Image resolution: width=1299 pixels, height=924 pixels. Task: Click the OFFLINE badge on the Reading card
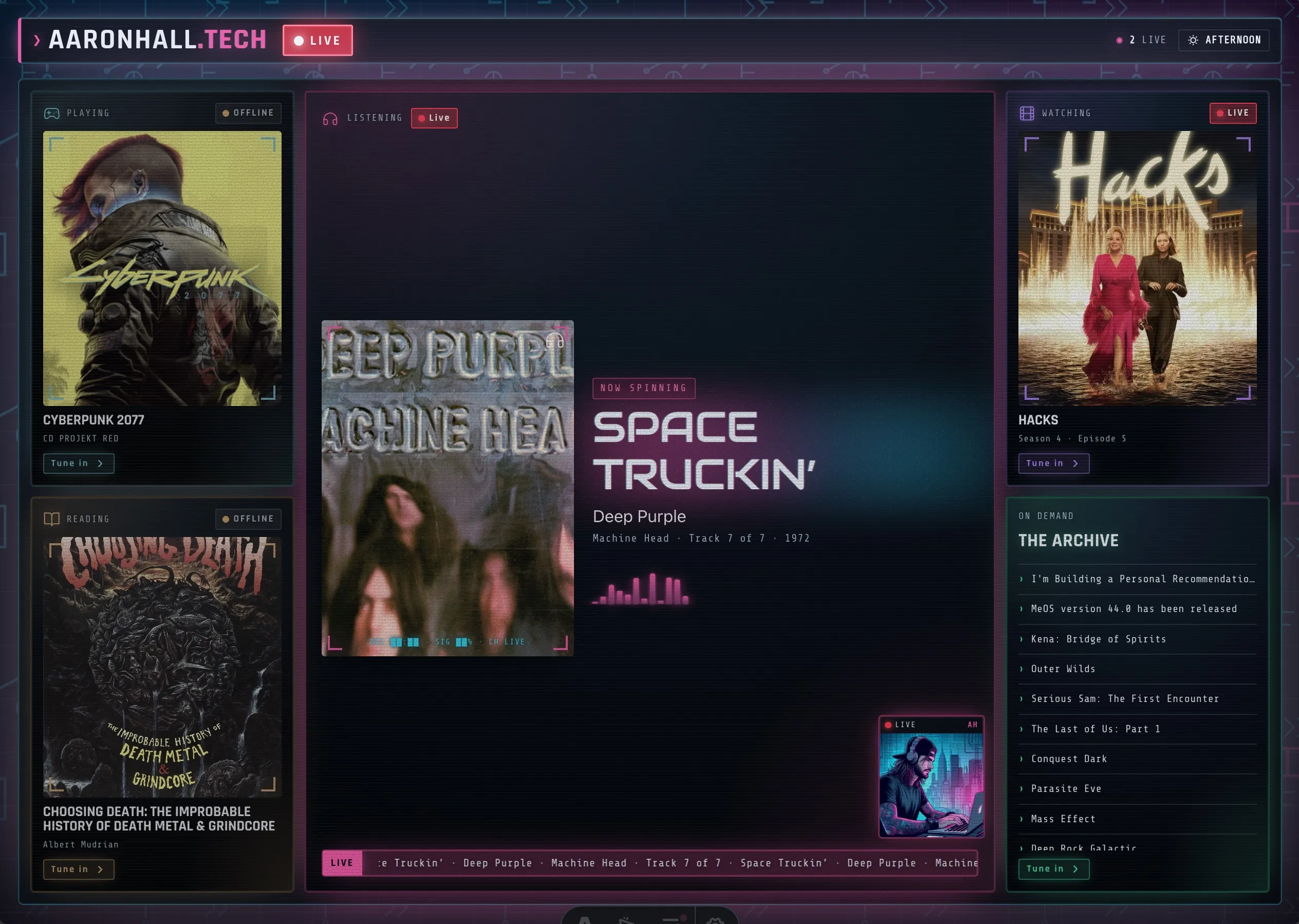point(248,519)
